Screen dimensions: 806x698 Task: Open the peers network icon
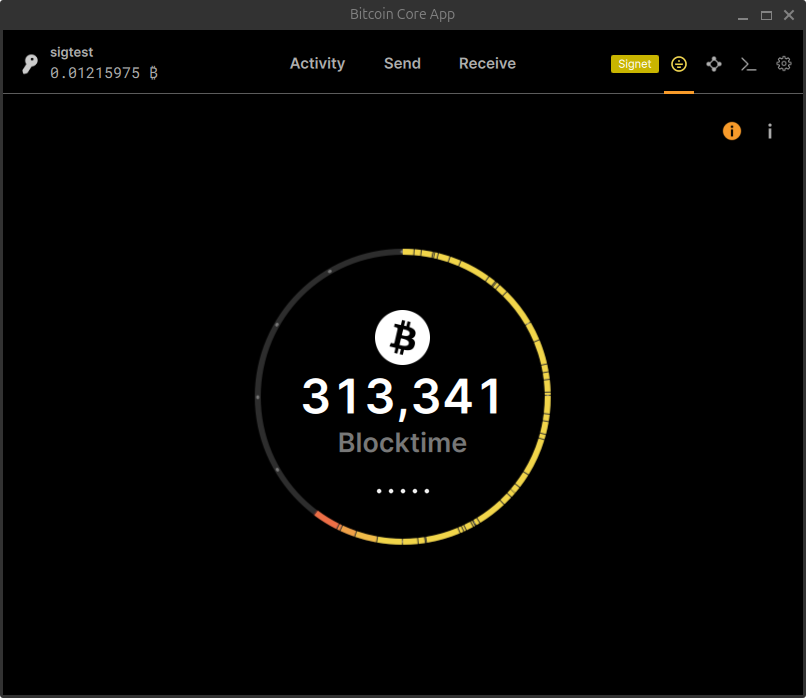[714, 64]
